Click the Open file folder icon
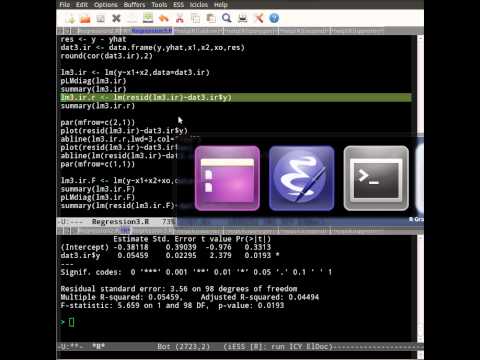The height and width of the screenshot is (360, 480). pyautogui.click(x=85, y=18)
